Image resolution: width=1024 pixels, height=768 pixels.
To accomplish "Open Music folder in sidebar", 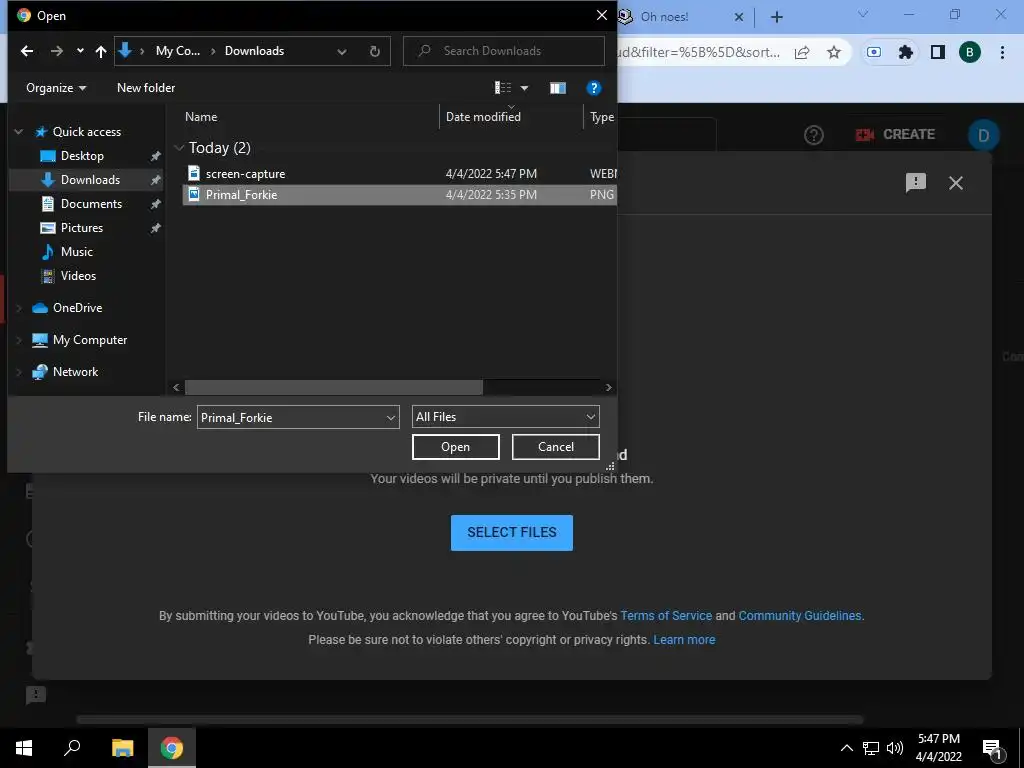I will (x=76, y=251).
